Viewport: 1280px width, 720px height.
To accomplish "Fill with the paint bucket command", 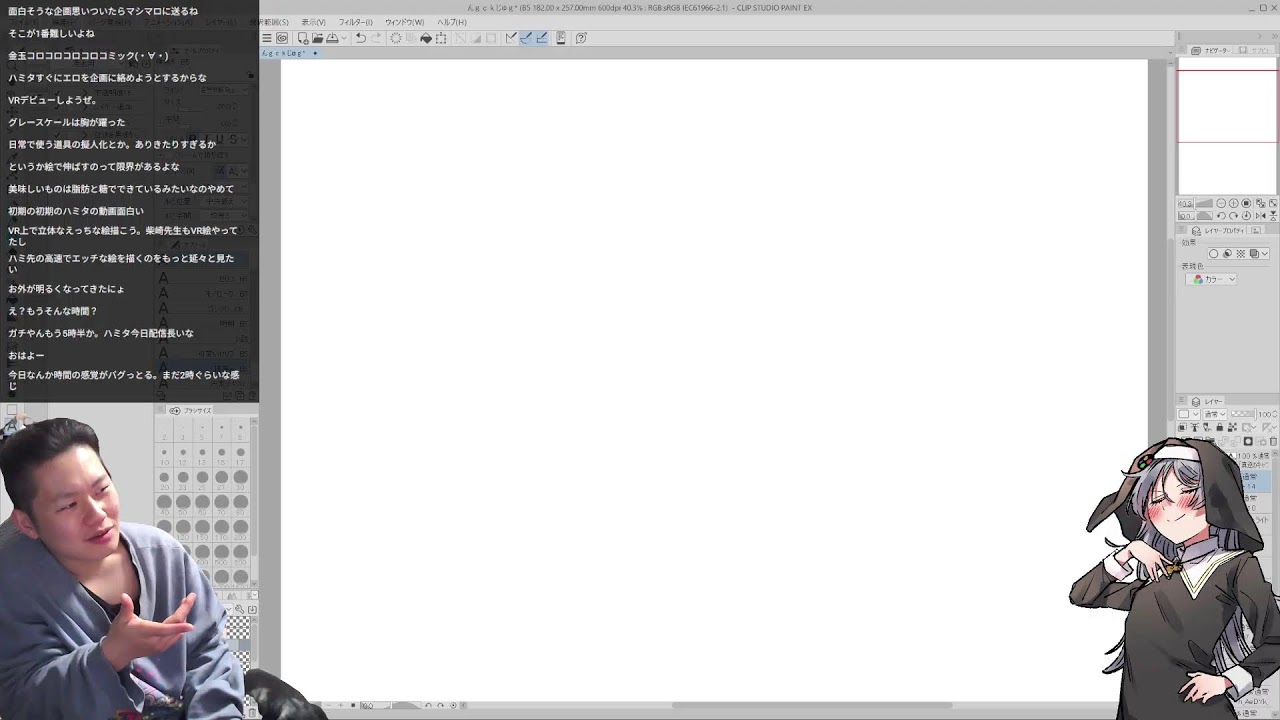I will click(426, 38).
